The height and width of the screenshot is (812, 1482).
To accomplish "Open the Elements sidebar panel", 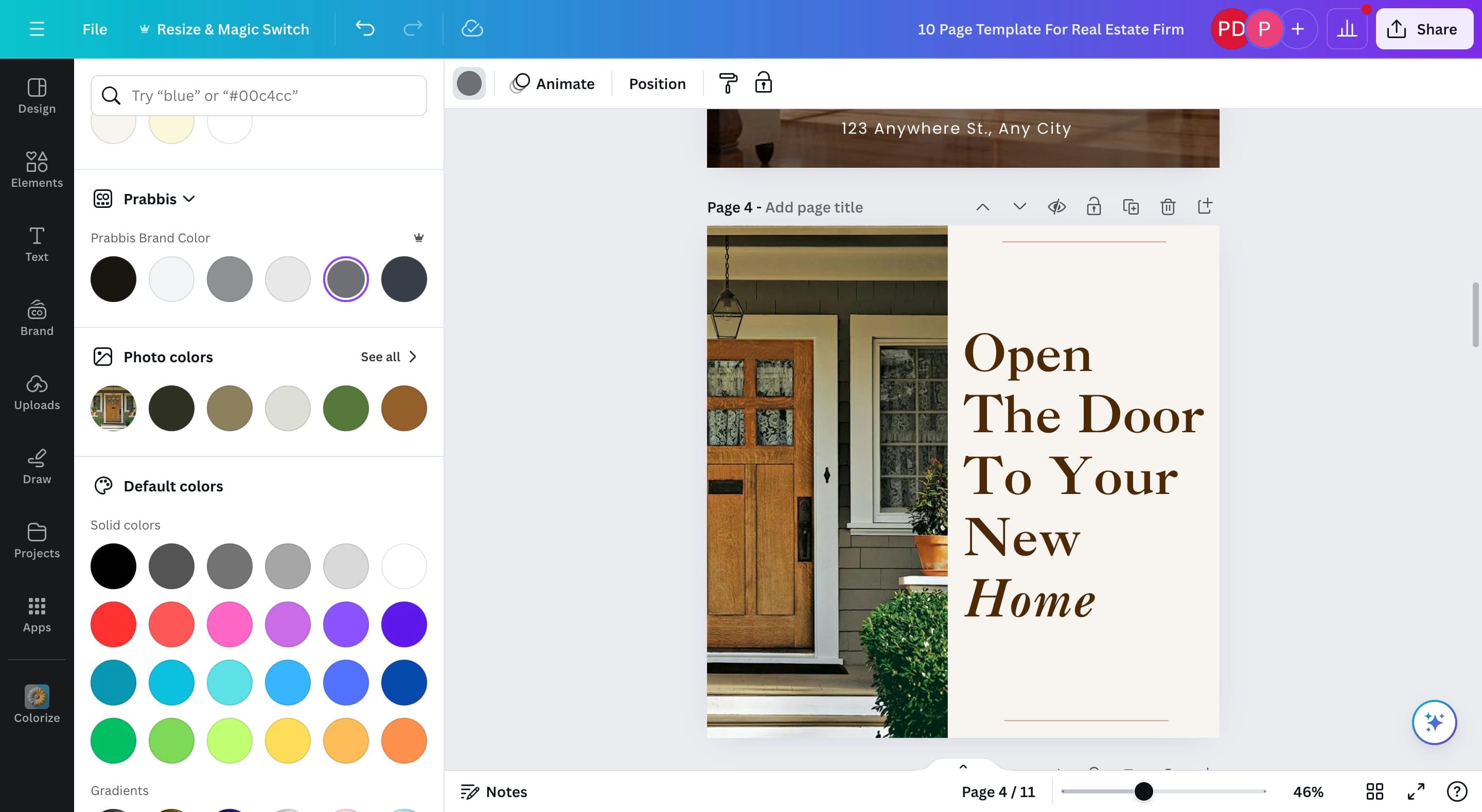I will click(37, 170).
